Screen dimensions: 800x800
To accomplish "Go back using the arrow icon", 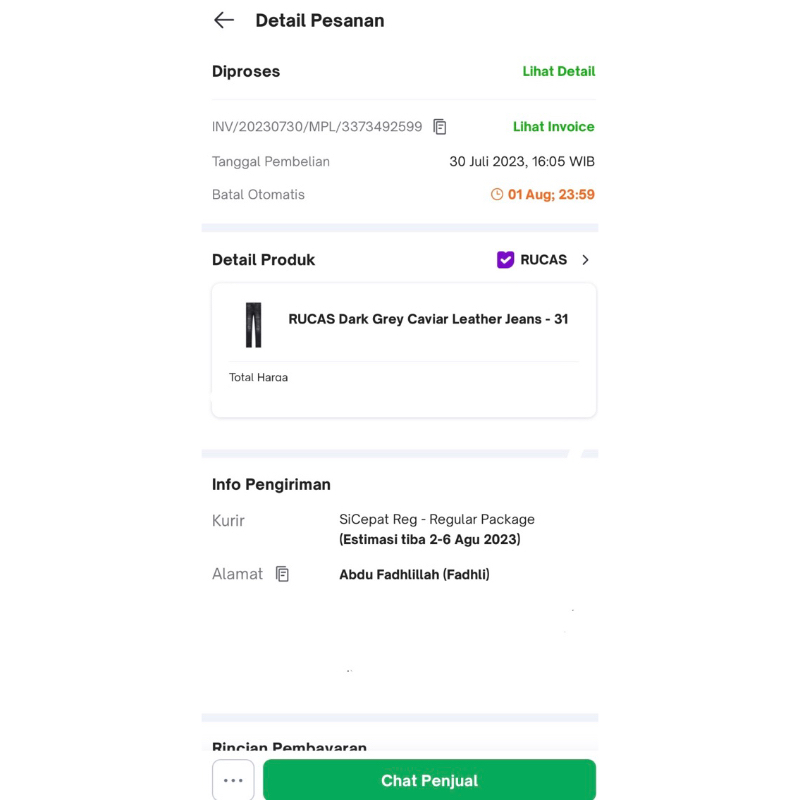I will (x=224, y=20).
